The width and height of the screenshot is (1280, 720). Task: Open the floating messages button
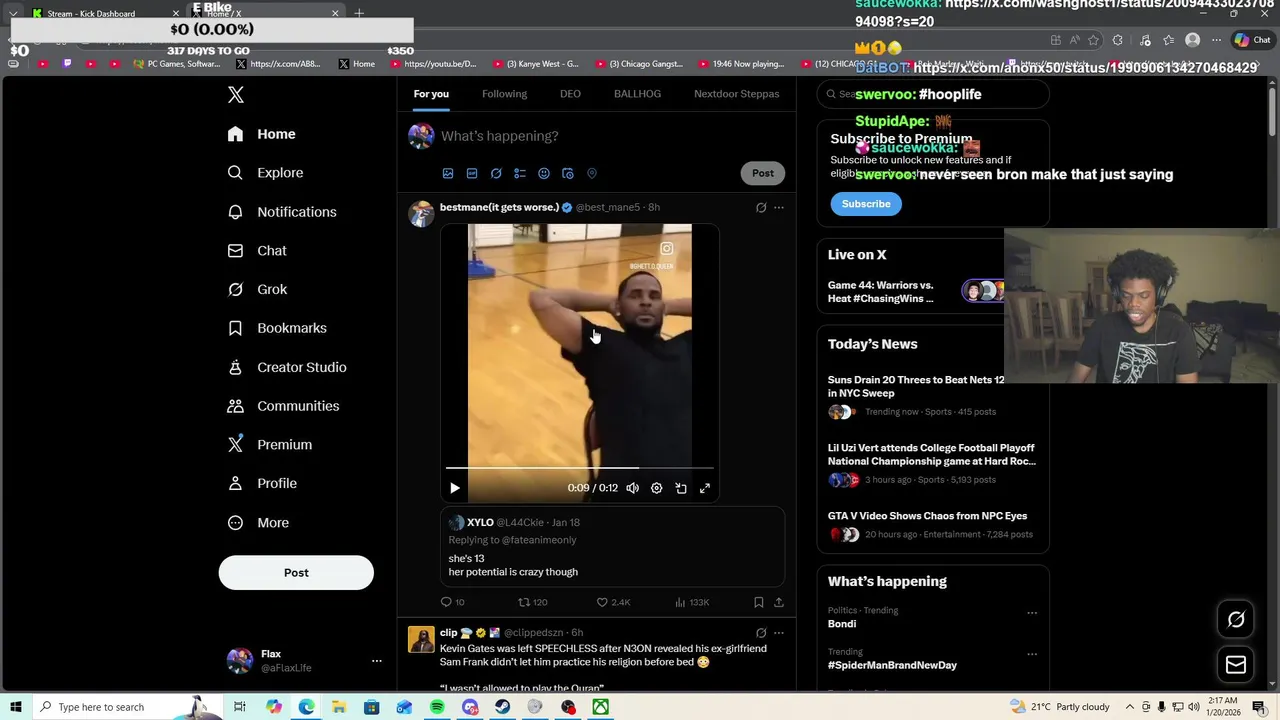click(x=1236, y=665)
